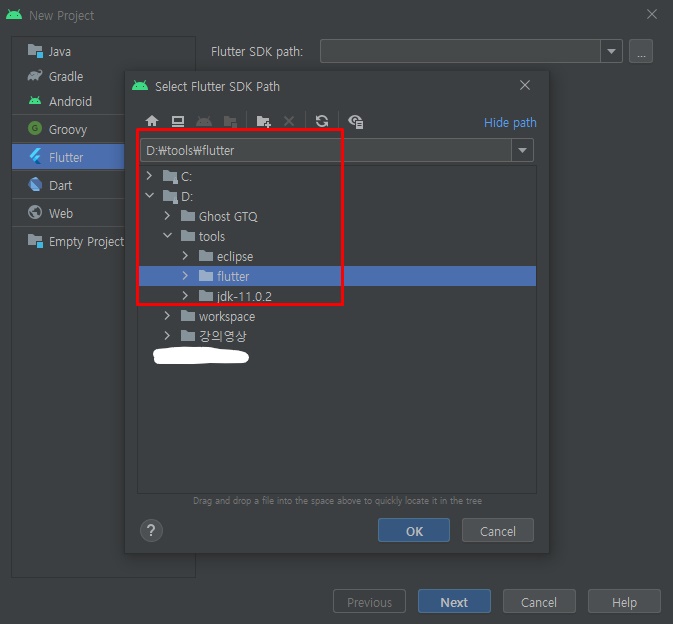The image size is (673, 624).
Task: Expand the C: drive node
Action: [149, 176]
